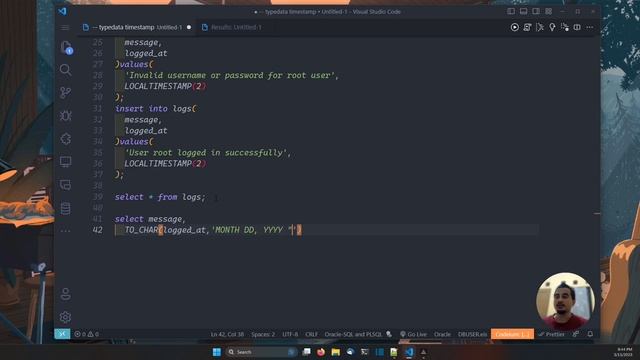Split the editor to the right
The height and width of the screenshot is (360, 640).
click(x=577, y=27)
